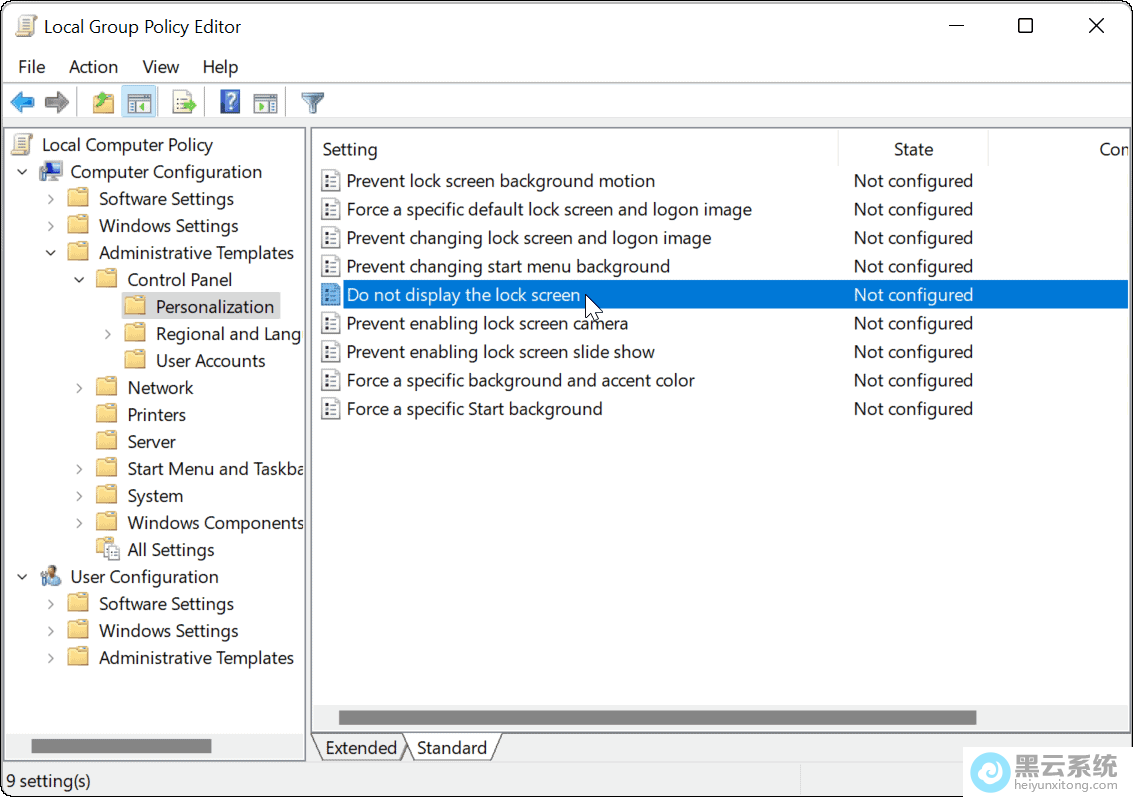
Task: Click the Up One Level folder icon
Action: 102,102
